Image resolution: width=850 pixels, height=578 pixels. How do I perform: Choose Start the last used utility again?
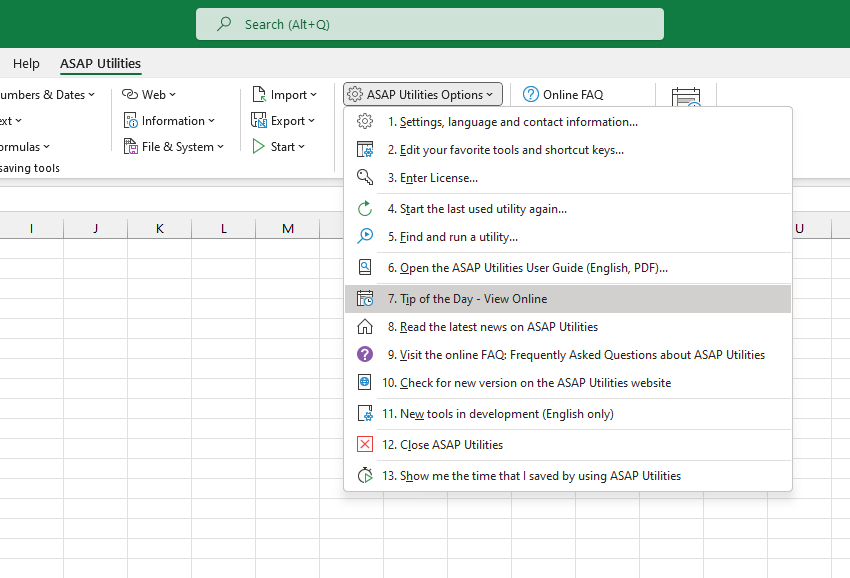(568, 209)
